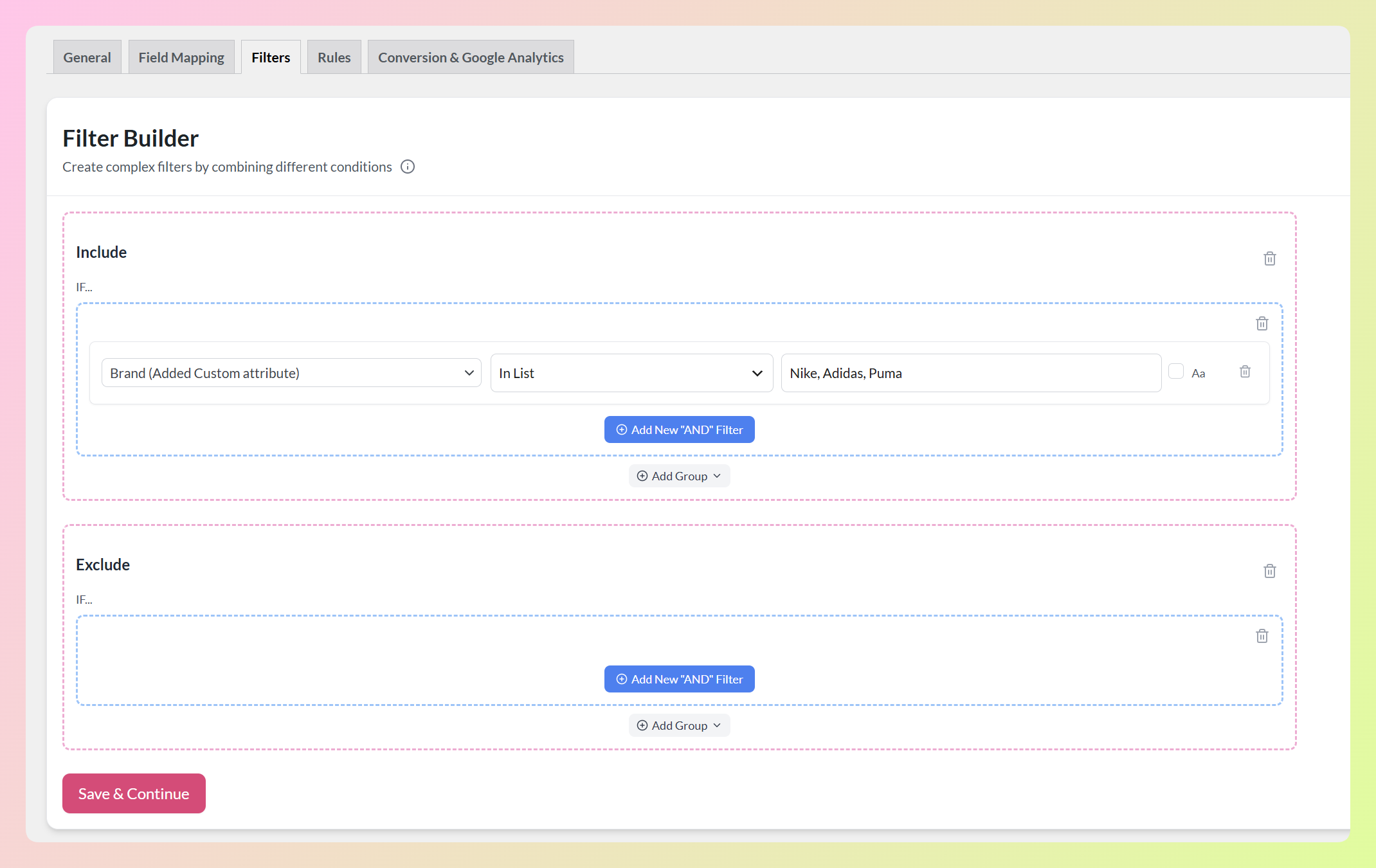
Task: Select the Filters tab
Action: [271, 57]
